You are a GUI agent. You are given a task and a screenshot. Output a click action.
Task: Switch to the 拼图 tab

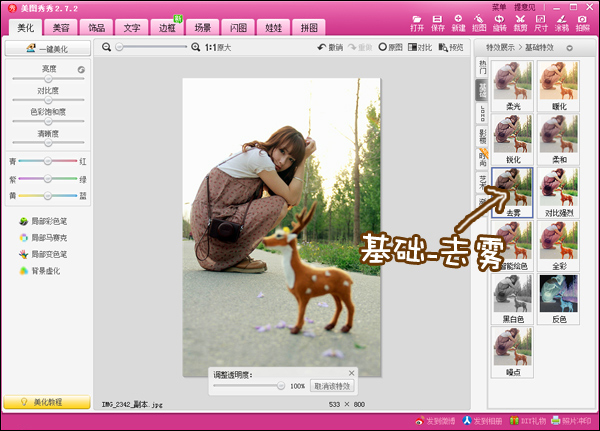[x=309, y=28]
